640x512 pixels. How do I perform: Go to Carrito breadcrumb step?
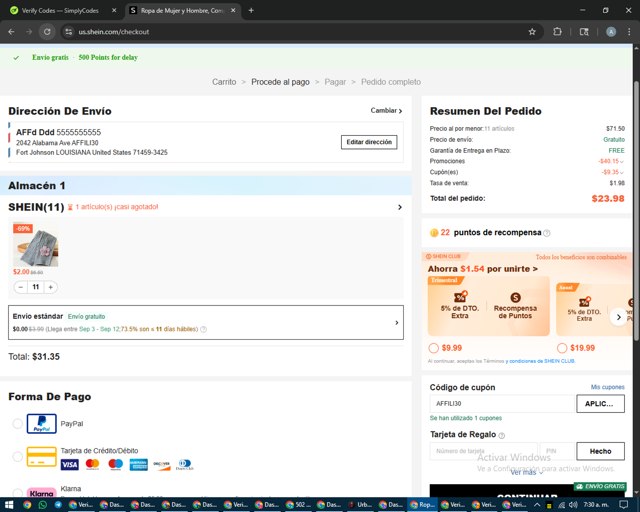pyautogui.click(x=224, y=82)
